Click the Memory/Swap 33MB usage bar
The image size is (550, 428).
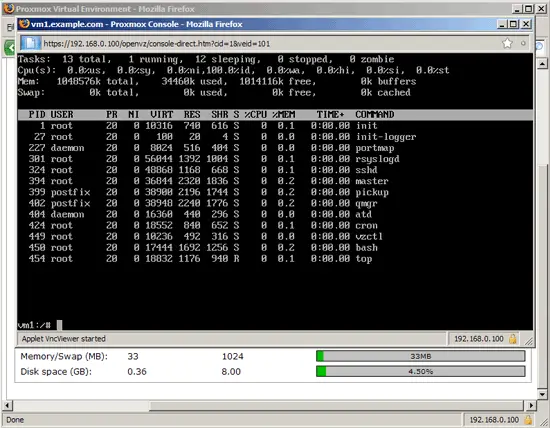pyautogui.click(x=421, y=356)
